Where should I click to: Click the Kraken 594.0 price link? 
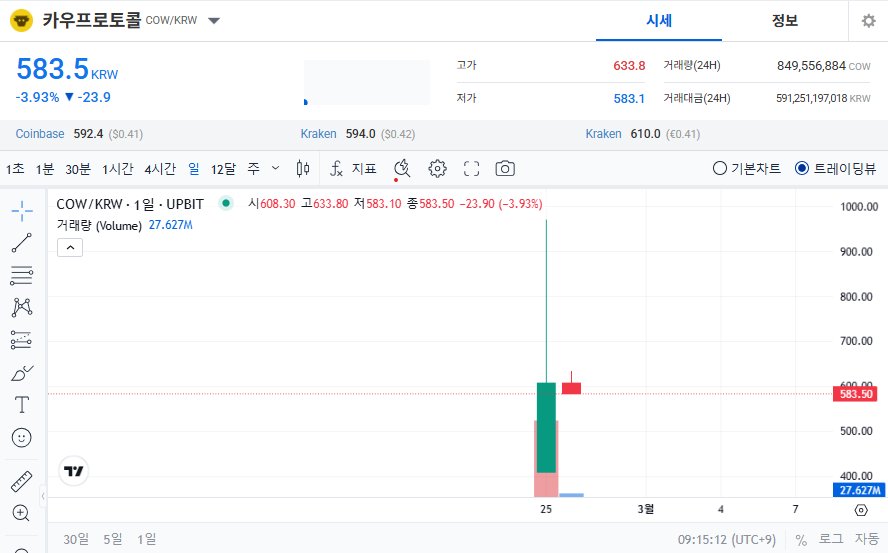(318, 134)
